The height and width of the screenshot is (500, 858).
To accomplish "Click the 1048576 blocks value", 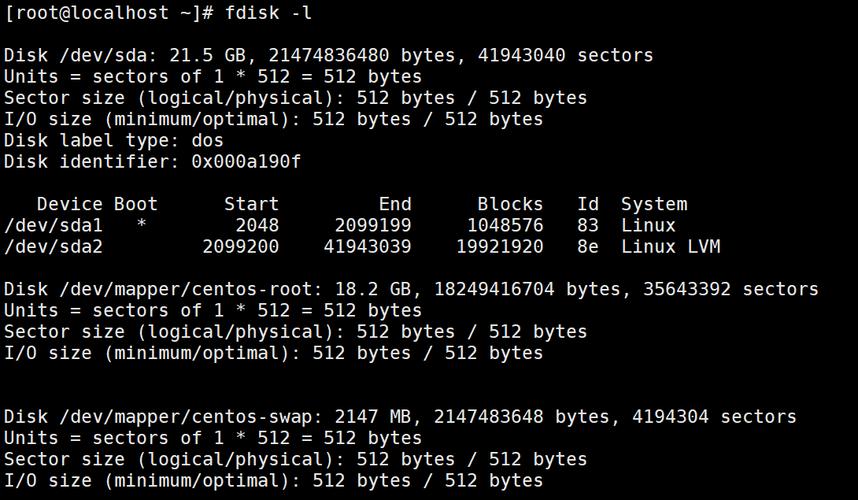I will coord(505,226).
